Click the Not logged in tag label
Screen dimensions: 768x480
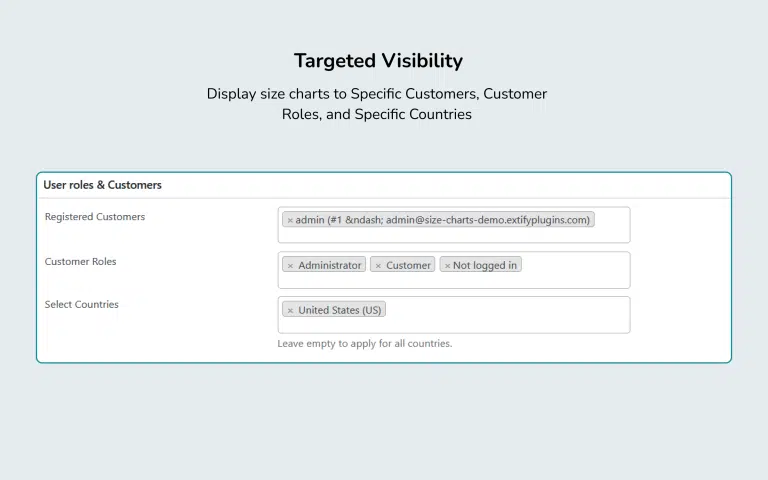click(484, 265)
